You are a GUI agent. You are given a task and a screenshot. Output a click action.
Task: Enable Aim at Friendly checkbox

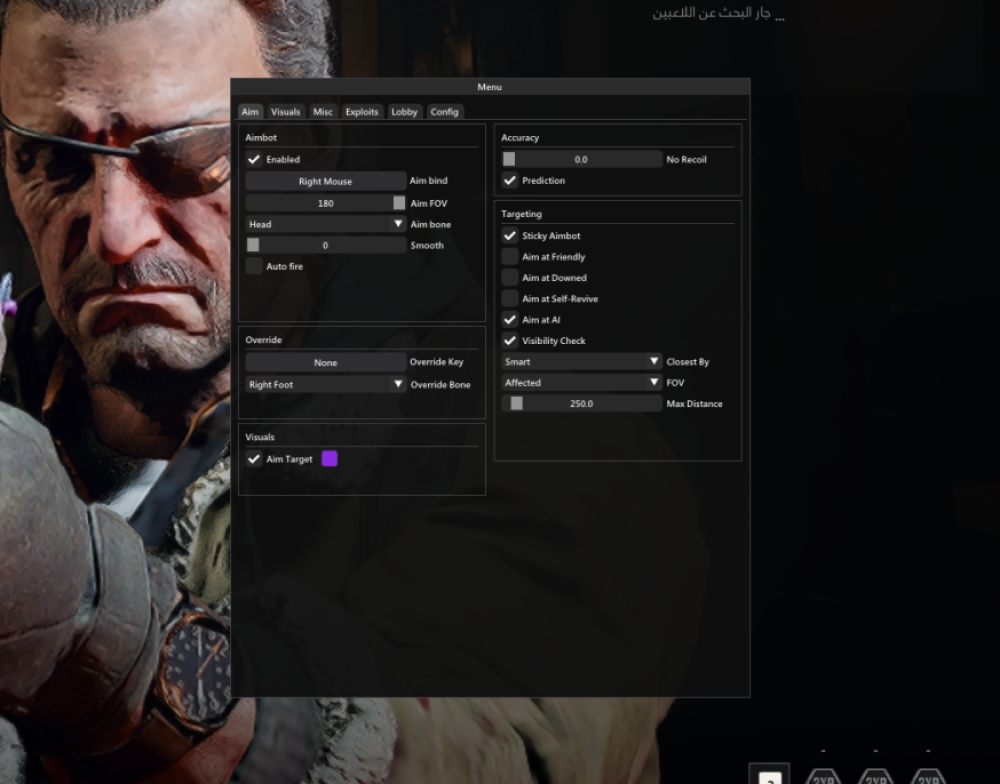[x=510, y=257]
